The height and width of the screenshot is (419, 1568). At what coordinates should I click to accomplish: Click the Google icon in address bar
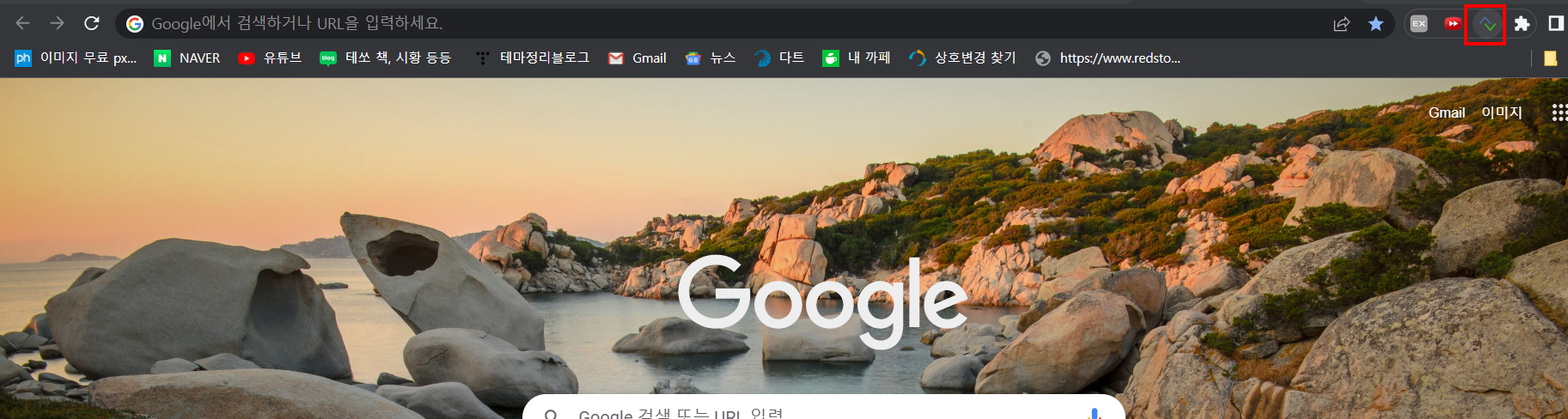pyautogui.click(x=135, y=24)
